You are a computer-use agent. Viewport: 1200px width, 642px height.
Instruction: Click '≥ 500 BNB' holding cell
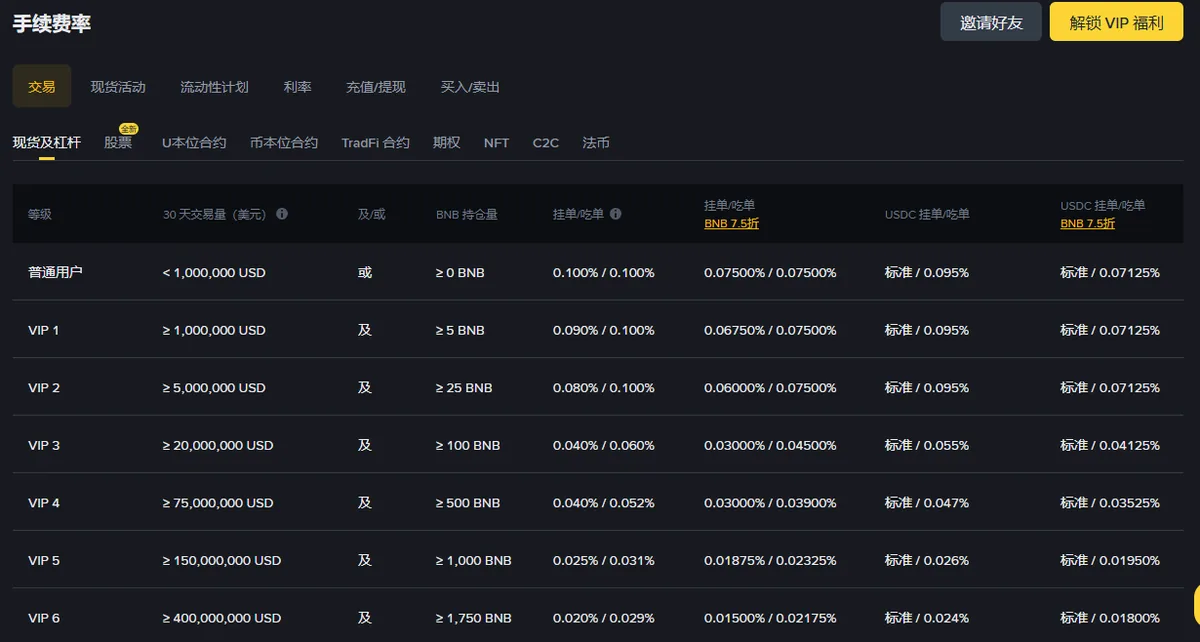click(468, 503)
